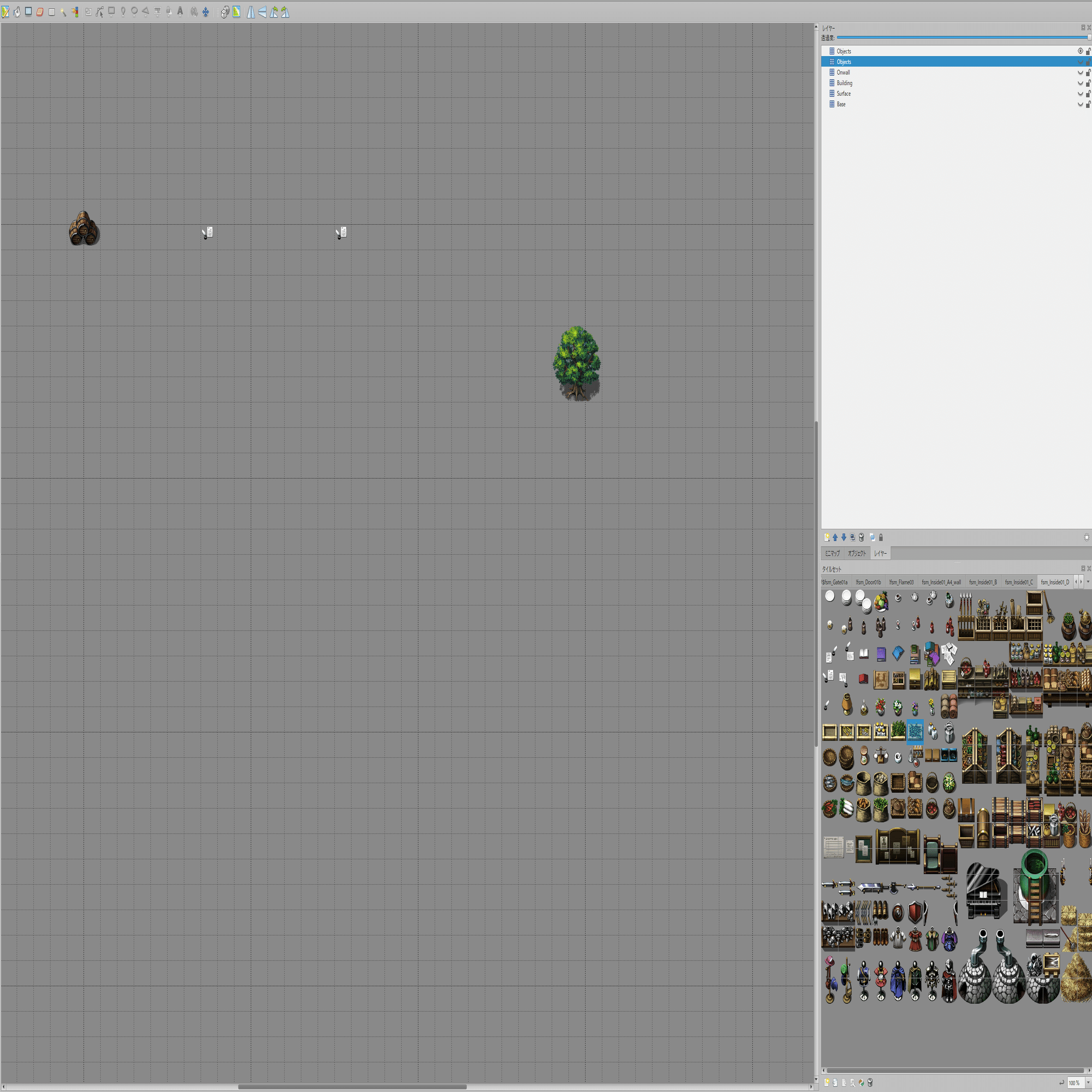Click the remove layer trash icon

coord(861,537)
